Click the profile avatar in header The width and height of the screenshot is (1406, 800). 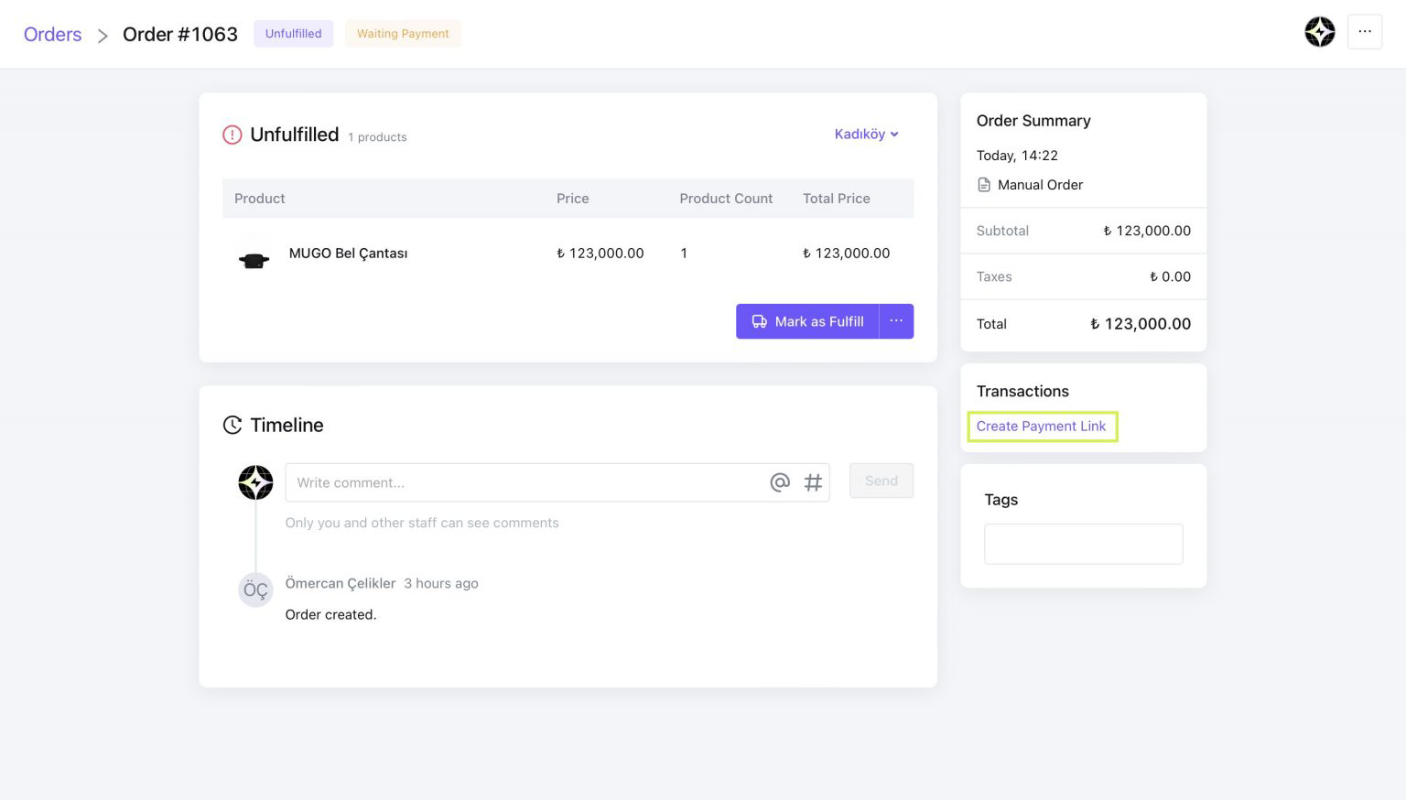[x=1320, y=32]
